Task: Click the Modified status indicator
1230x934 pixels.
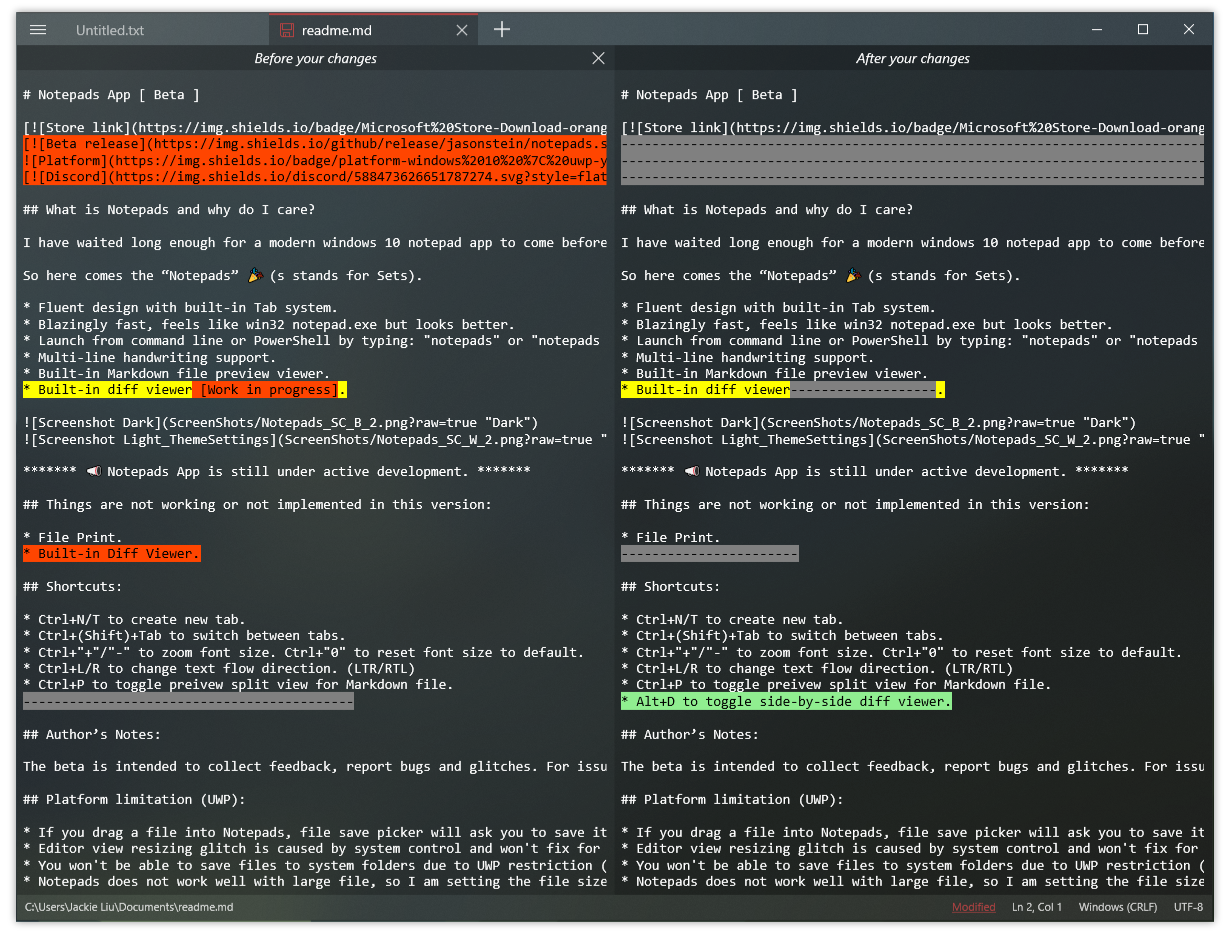Action: (x=973, y=907)
